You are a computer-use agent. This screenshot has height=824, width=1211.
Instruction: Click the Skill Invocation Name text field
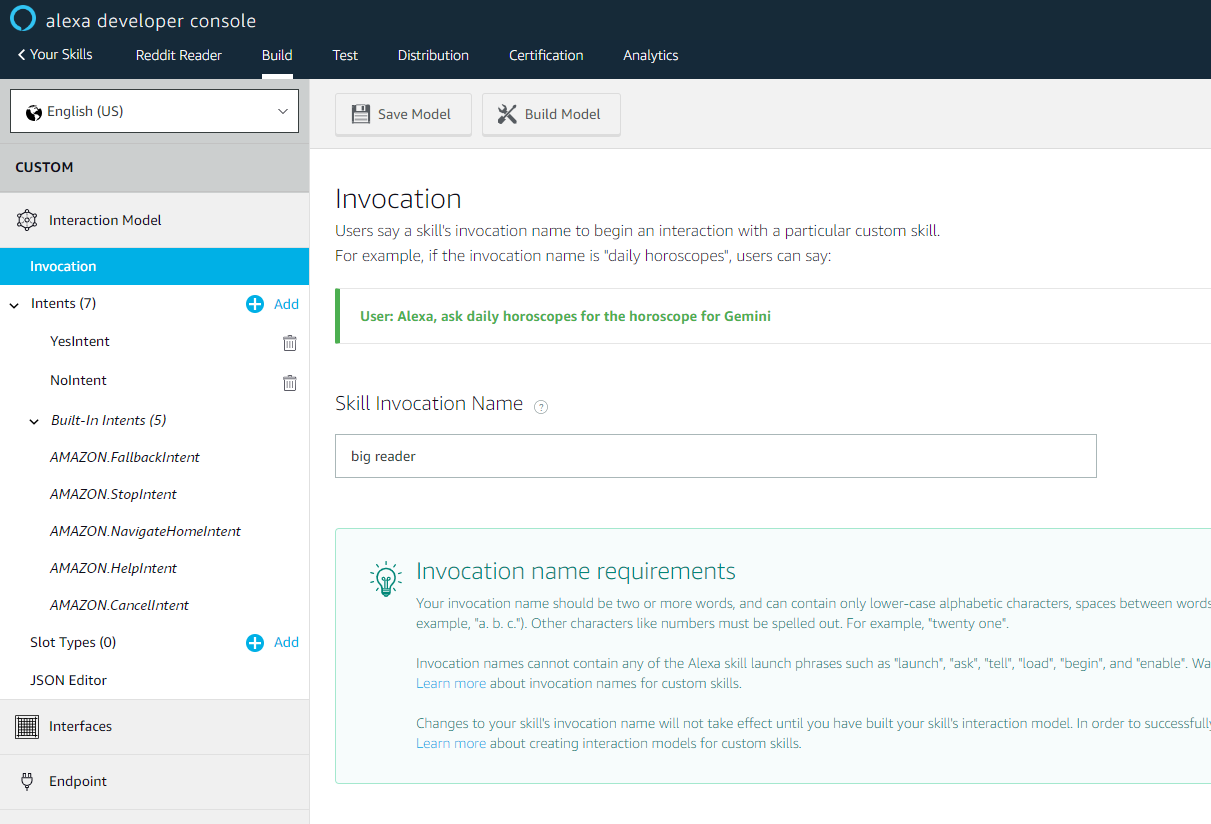716,456
